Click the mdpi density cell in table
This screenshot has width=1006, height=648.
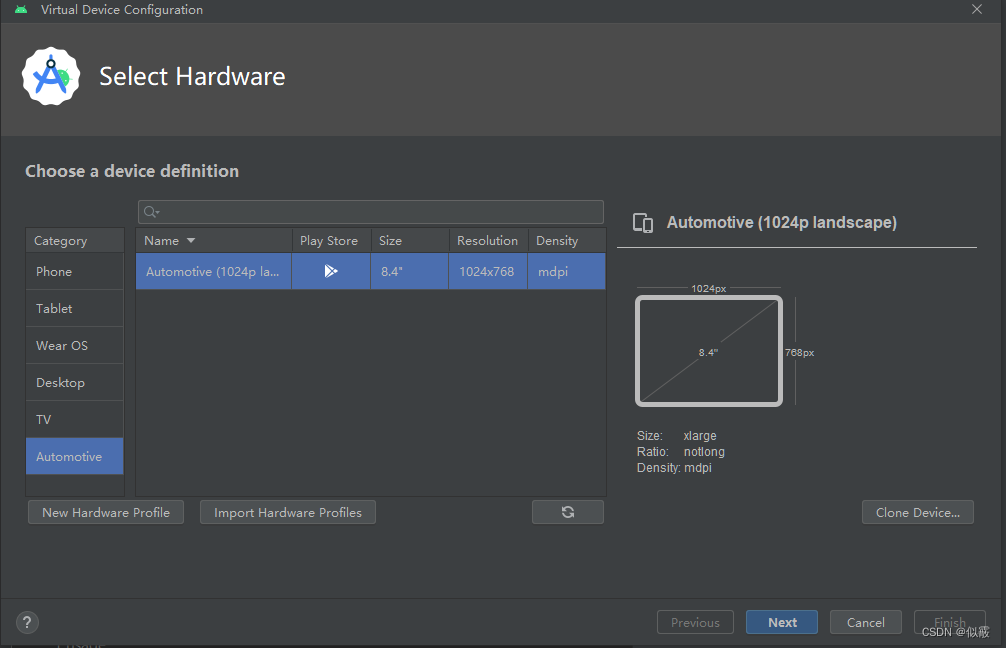point(567,271)
